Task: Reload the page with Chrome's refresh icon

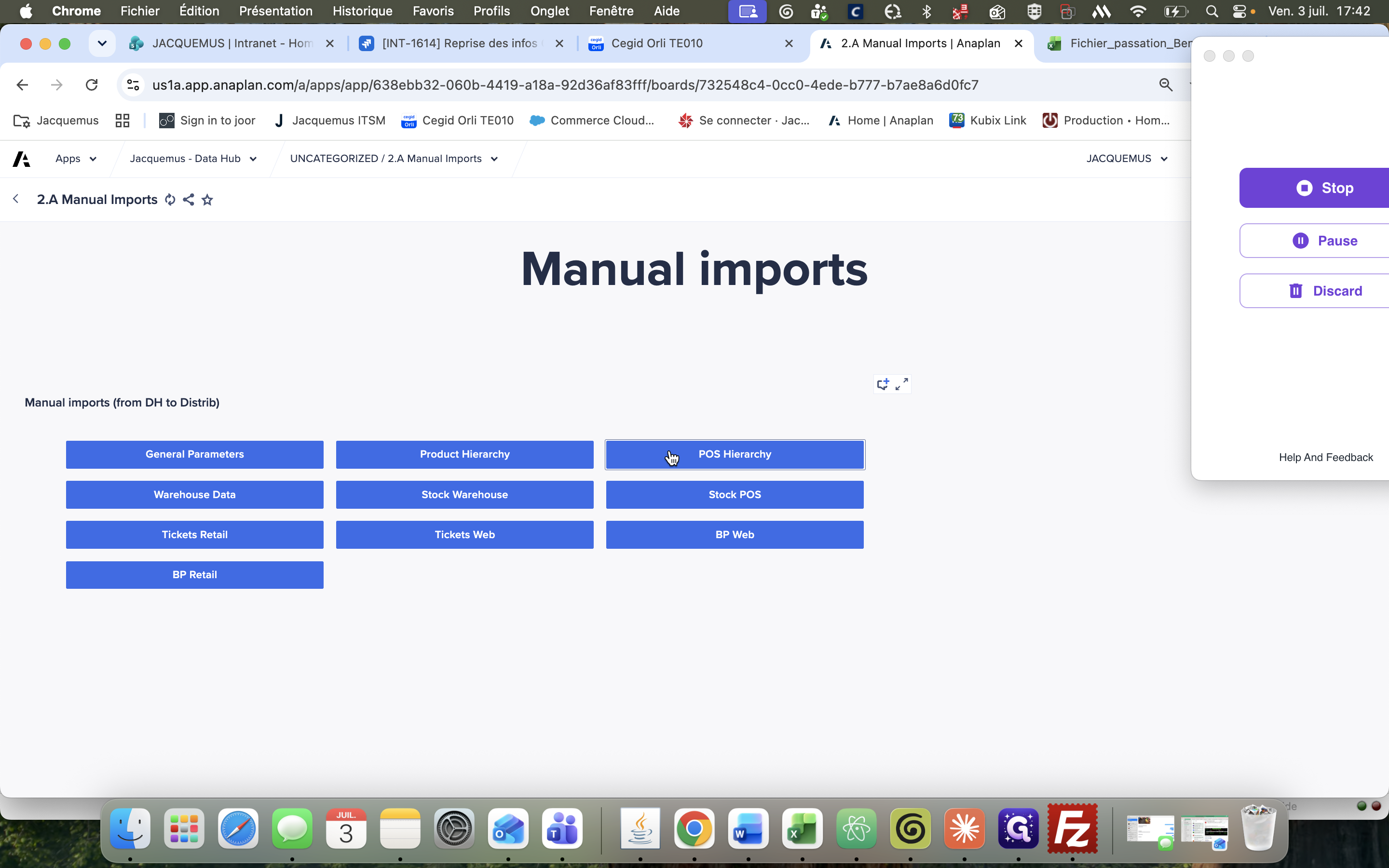Action: click(x=92, y=85)
